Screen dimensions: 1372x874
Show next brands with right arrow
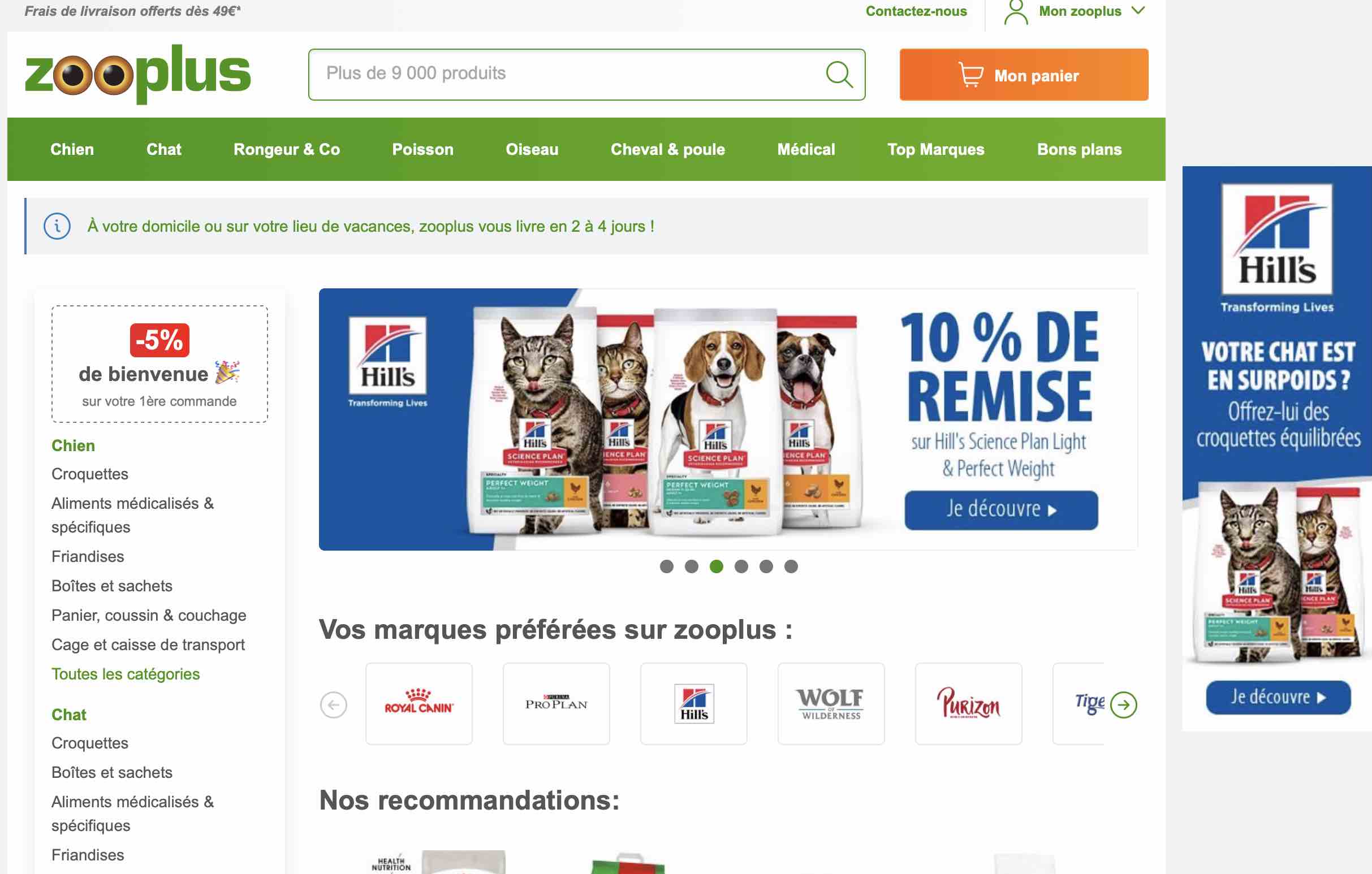(x=1123, y=705)
